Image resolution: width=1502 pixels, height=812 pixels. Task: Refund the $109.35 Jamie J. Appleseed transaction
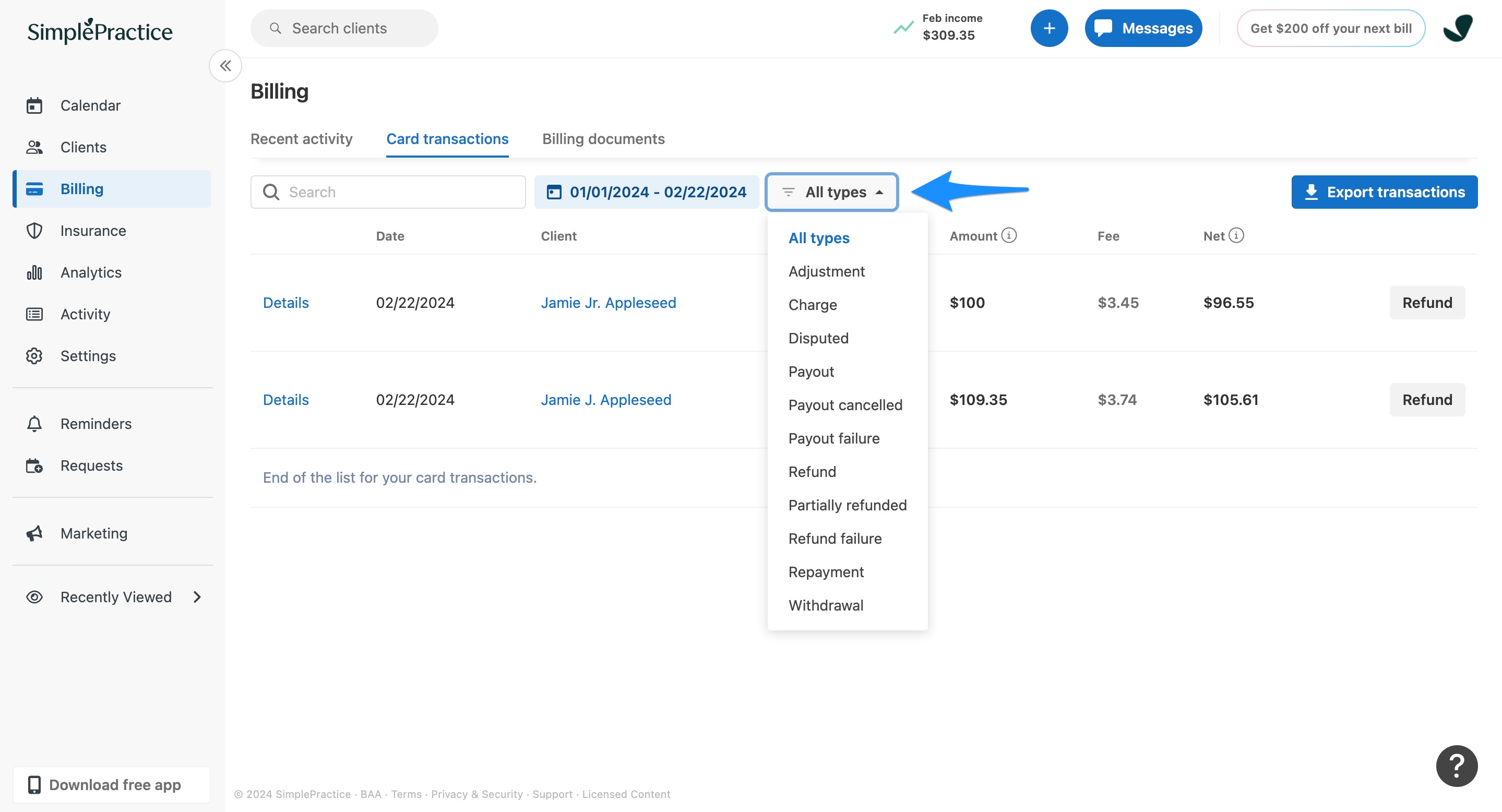coord(1427,399)
